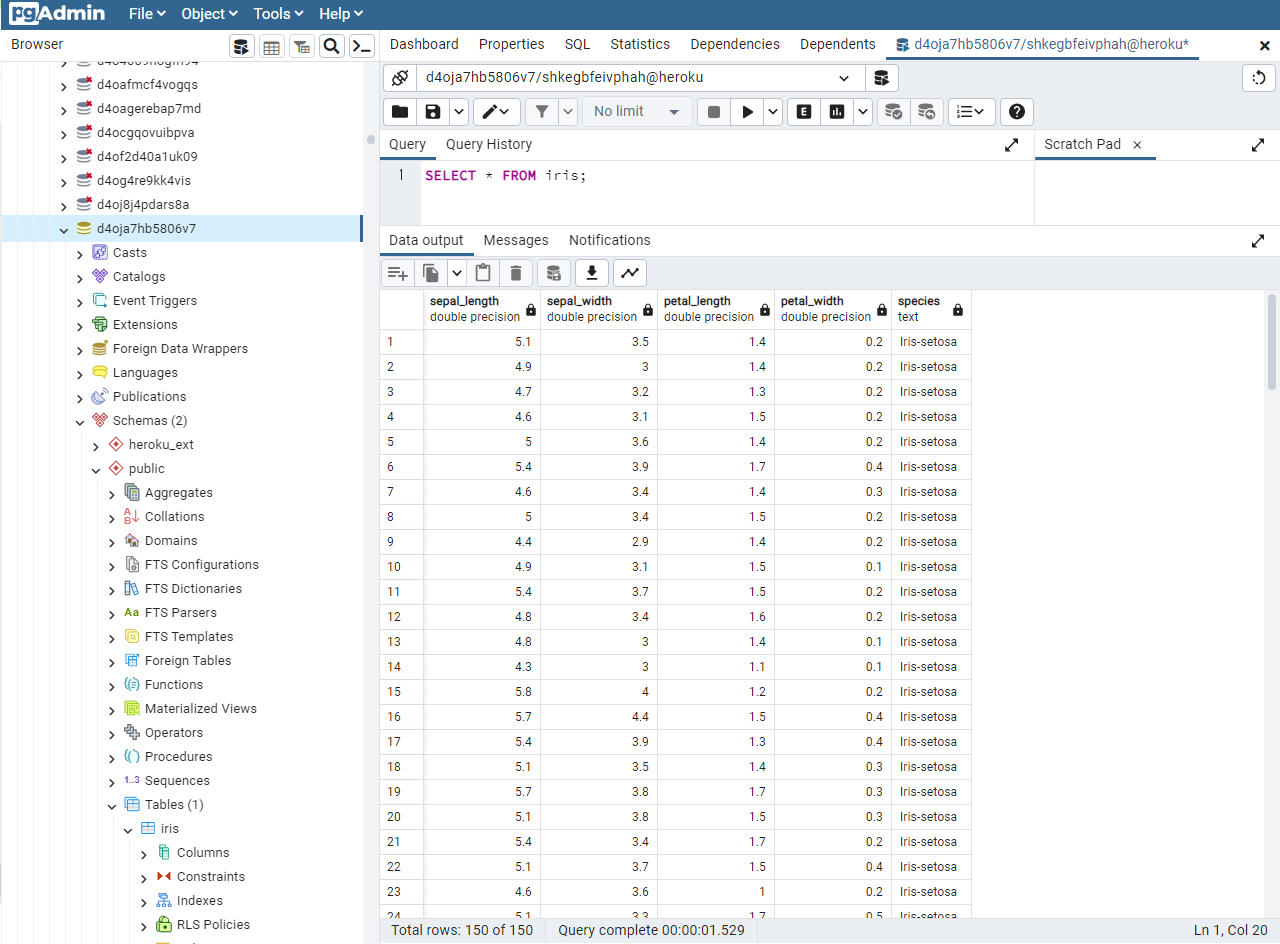Expand the Columns node under iris
This screenshot has width=1280, height=944.
(x=144, y=853)
